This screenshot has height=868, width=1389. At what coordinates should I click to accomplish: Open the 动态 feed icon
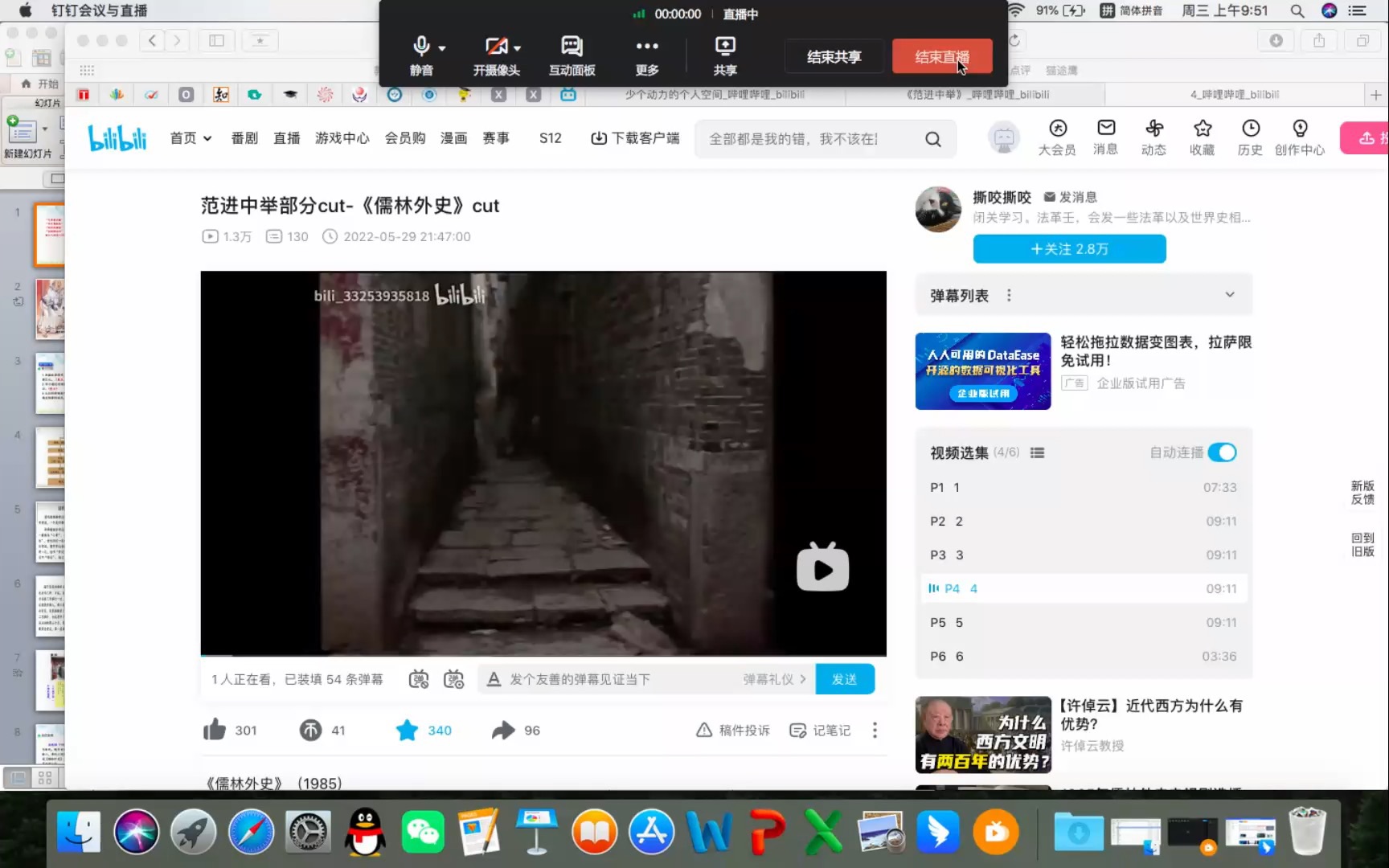point(1154,137)
